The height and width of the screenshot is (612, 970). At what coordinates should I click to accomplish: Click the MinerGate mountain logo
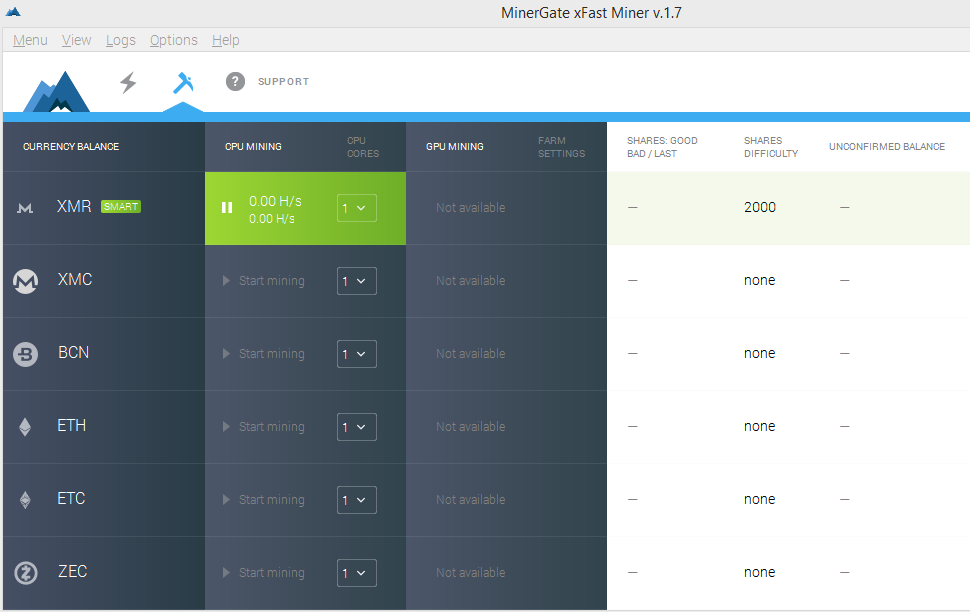tap(56, 92)
